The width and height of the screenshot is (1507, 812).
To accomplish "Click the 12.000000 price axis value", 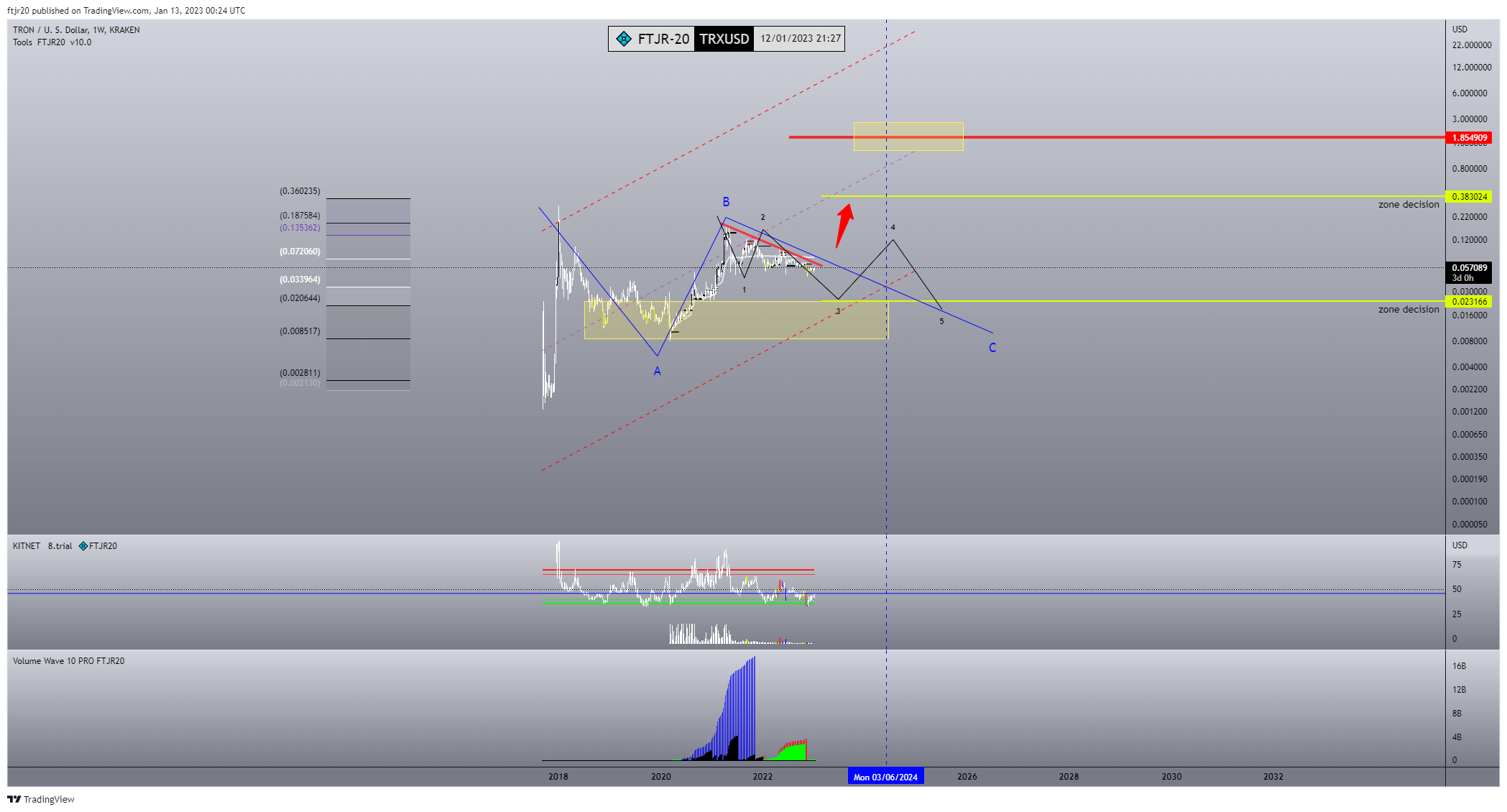I will pyautogui.click(x=1472, y=68).
